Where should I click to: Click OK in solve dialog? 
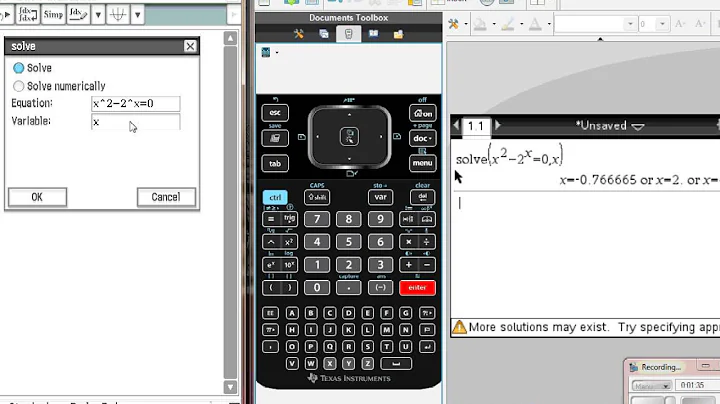tap(37, 197)
